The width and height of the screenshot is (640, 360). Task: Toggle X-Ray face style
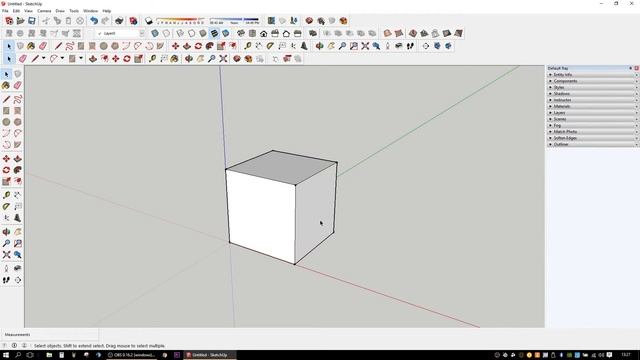click(x=155, y=33)
